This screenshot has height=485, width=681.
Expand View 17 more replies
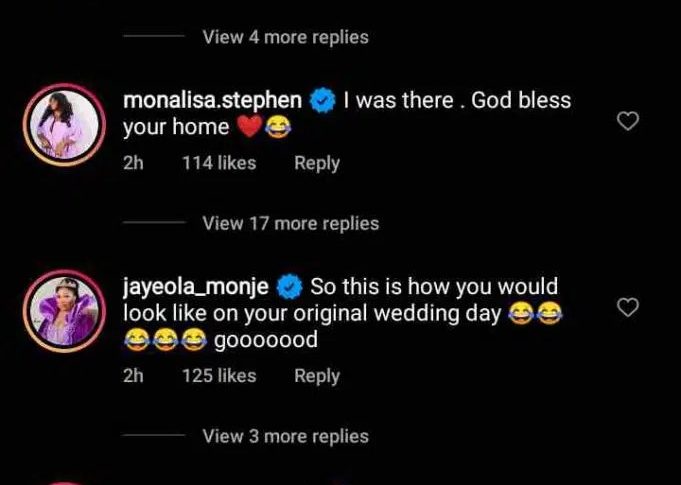click(290, 223)
